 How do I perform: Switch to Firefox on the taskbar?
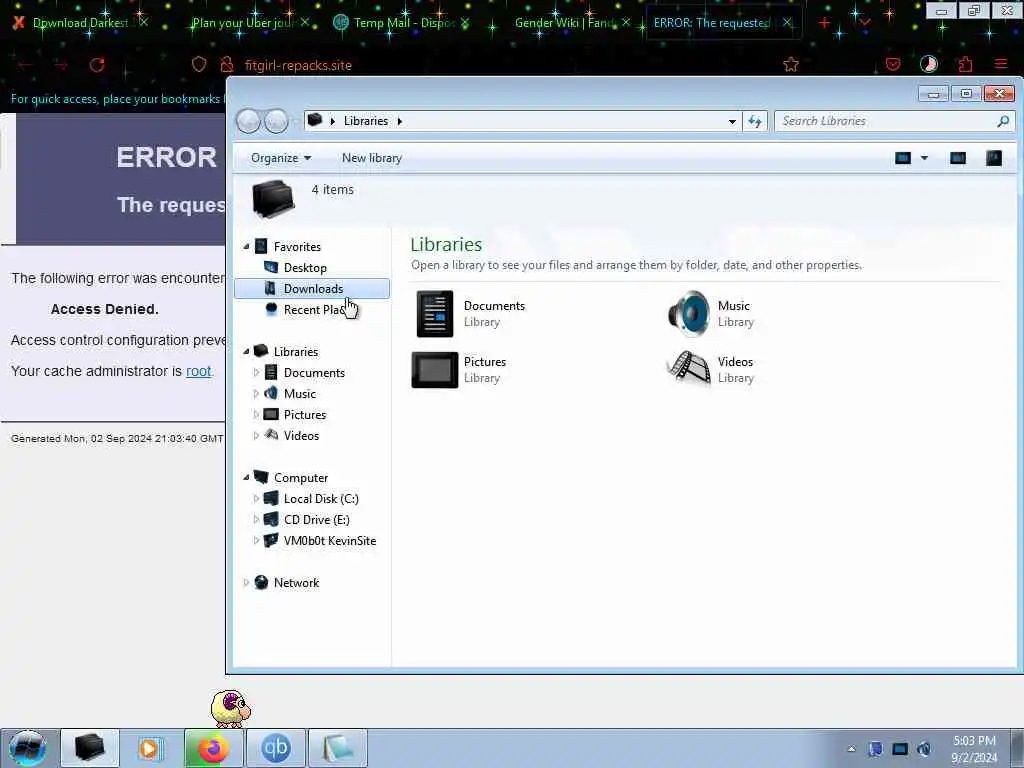pyautogui.click(x=214, y=748)
